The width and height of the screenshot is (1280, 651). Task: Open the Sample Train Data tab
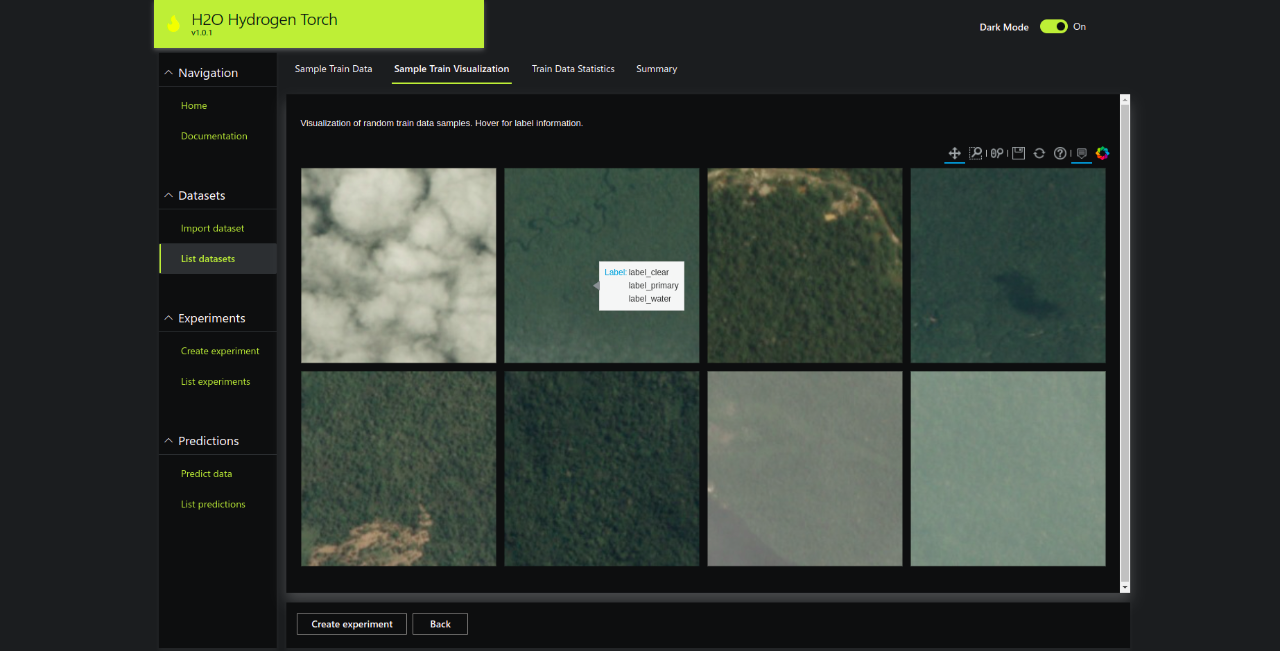pyautogui.click(x=333, y=69)
